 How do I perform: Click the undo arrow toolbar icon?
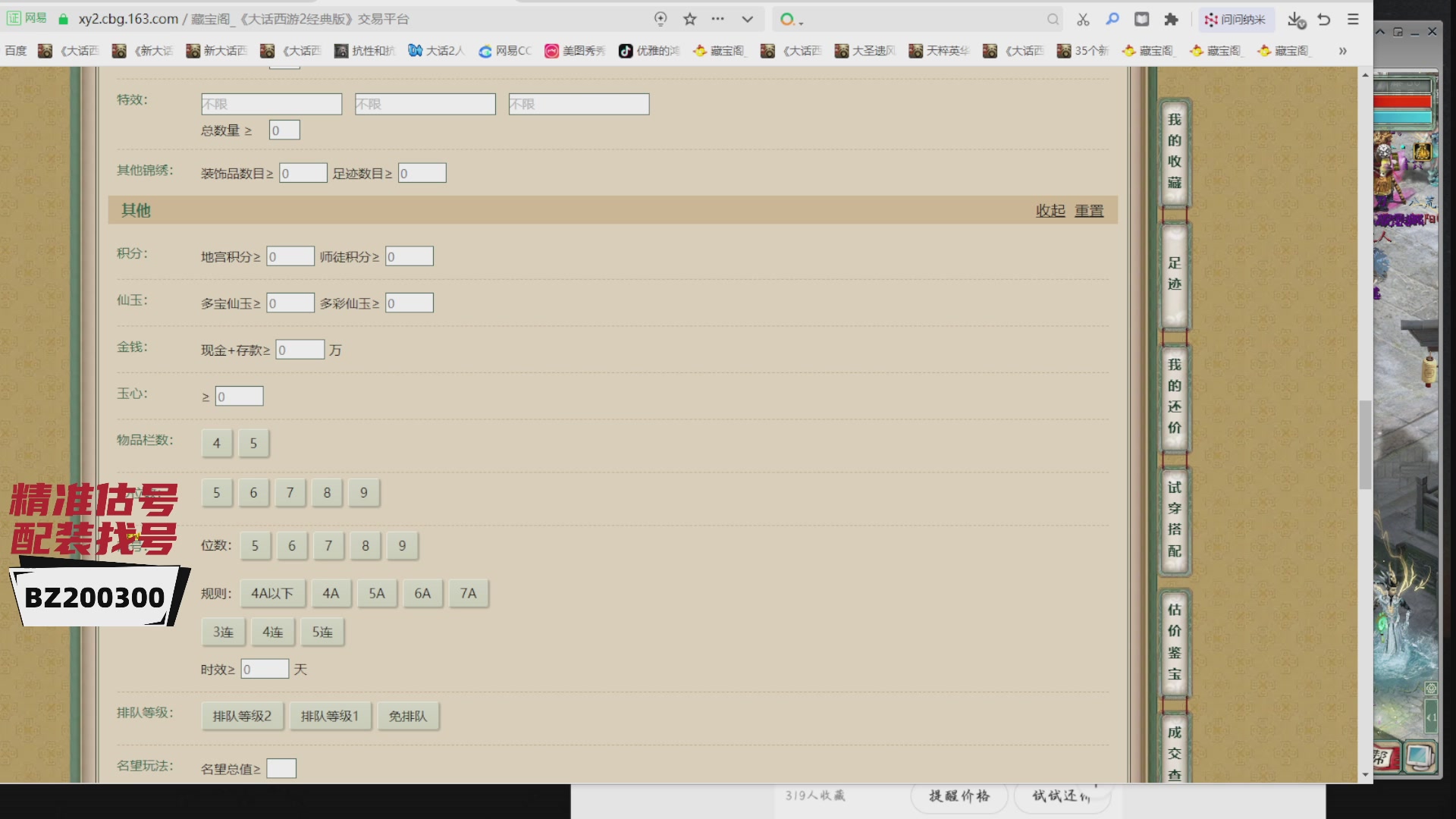[1324, 19]
